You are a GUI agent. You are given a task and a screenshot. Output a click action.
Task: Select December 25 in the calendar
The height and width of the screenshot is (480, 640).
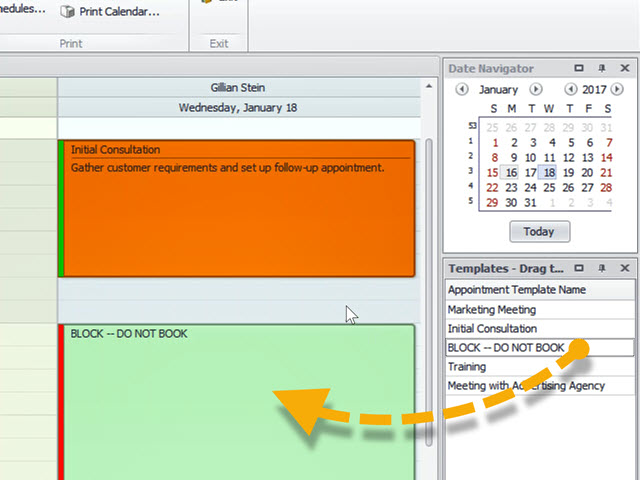coord(492,128)
